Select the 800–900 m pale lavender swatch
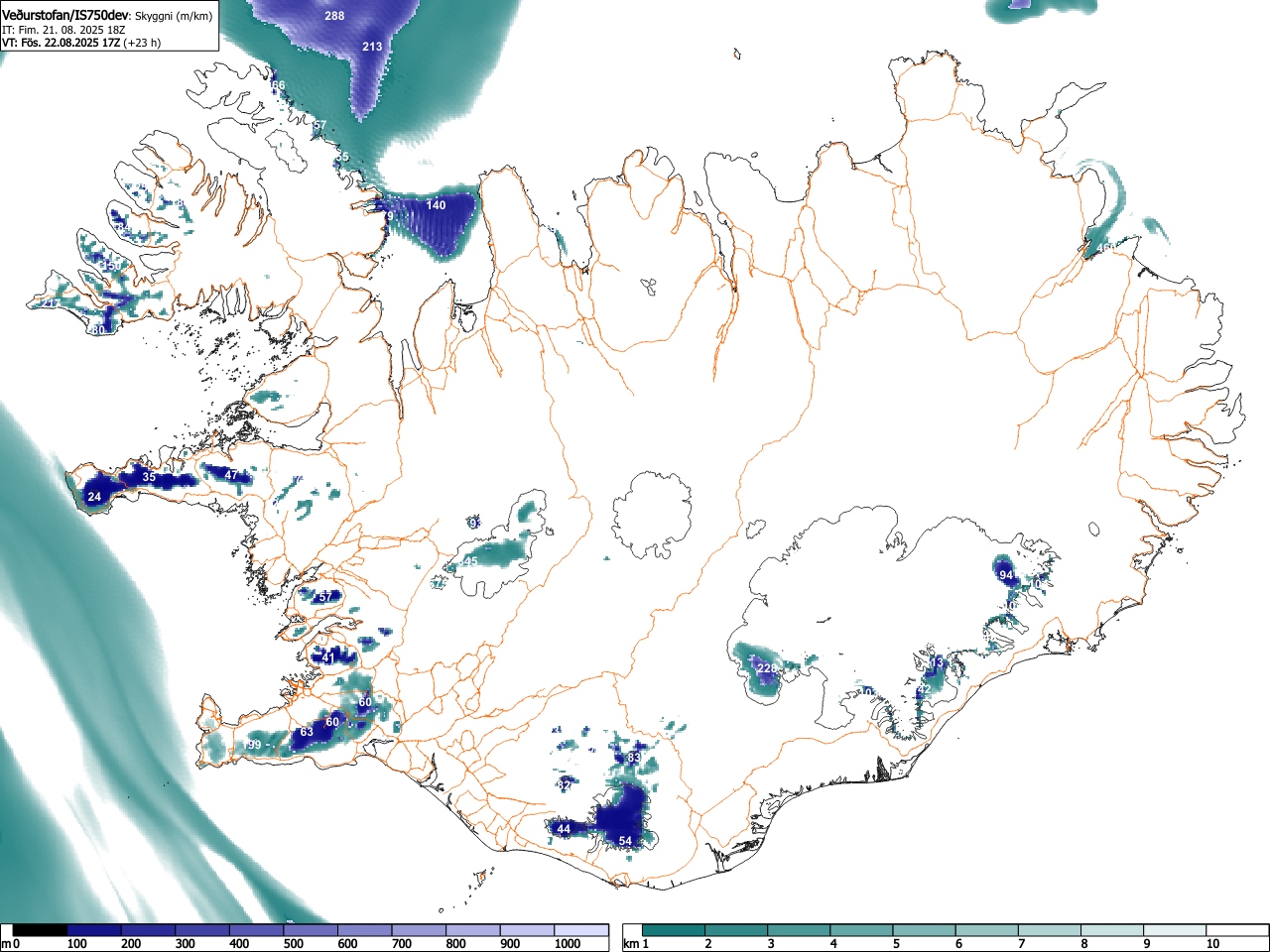The image size is (1270, 952). pos(472,930)
